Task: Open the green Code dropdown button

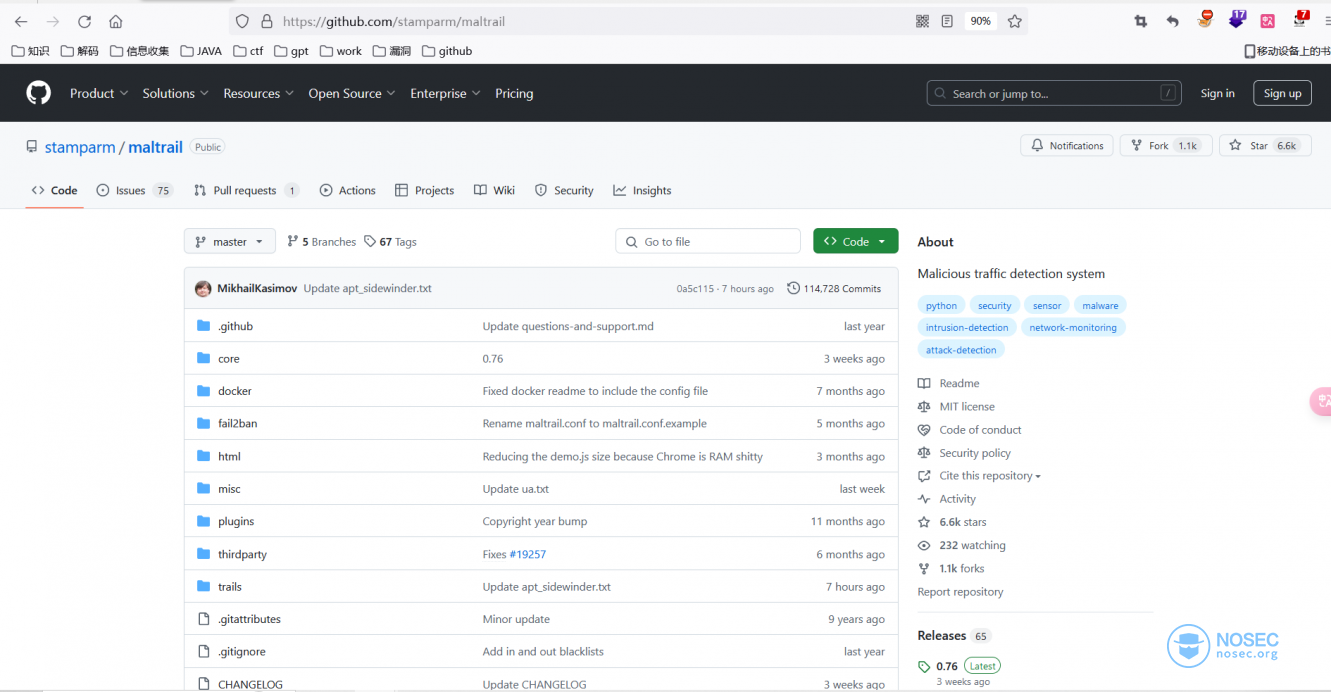Action: pyautogui.click(x=855, y=241)
